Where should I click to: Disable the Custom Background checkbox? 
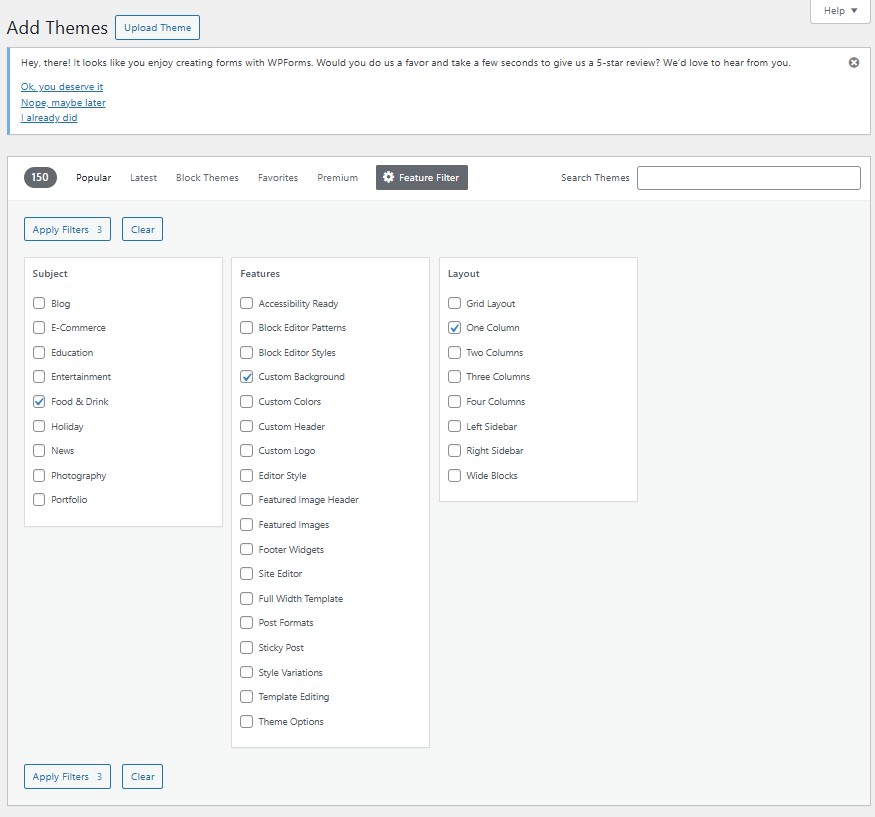coord(246,376)
